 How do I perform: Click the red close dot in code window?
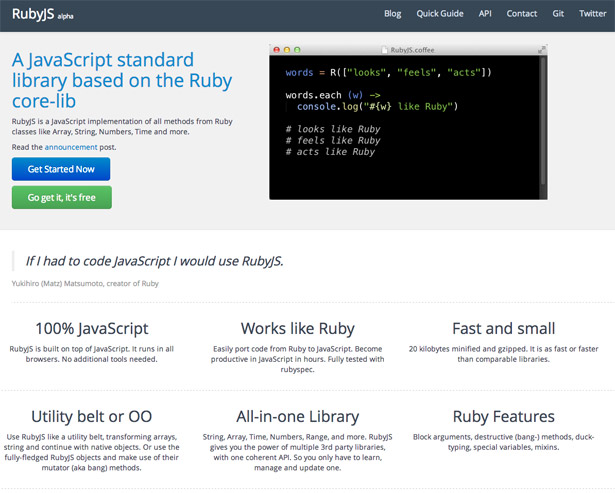pos(277,50)
